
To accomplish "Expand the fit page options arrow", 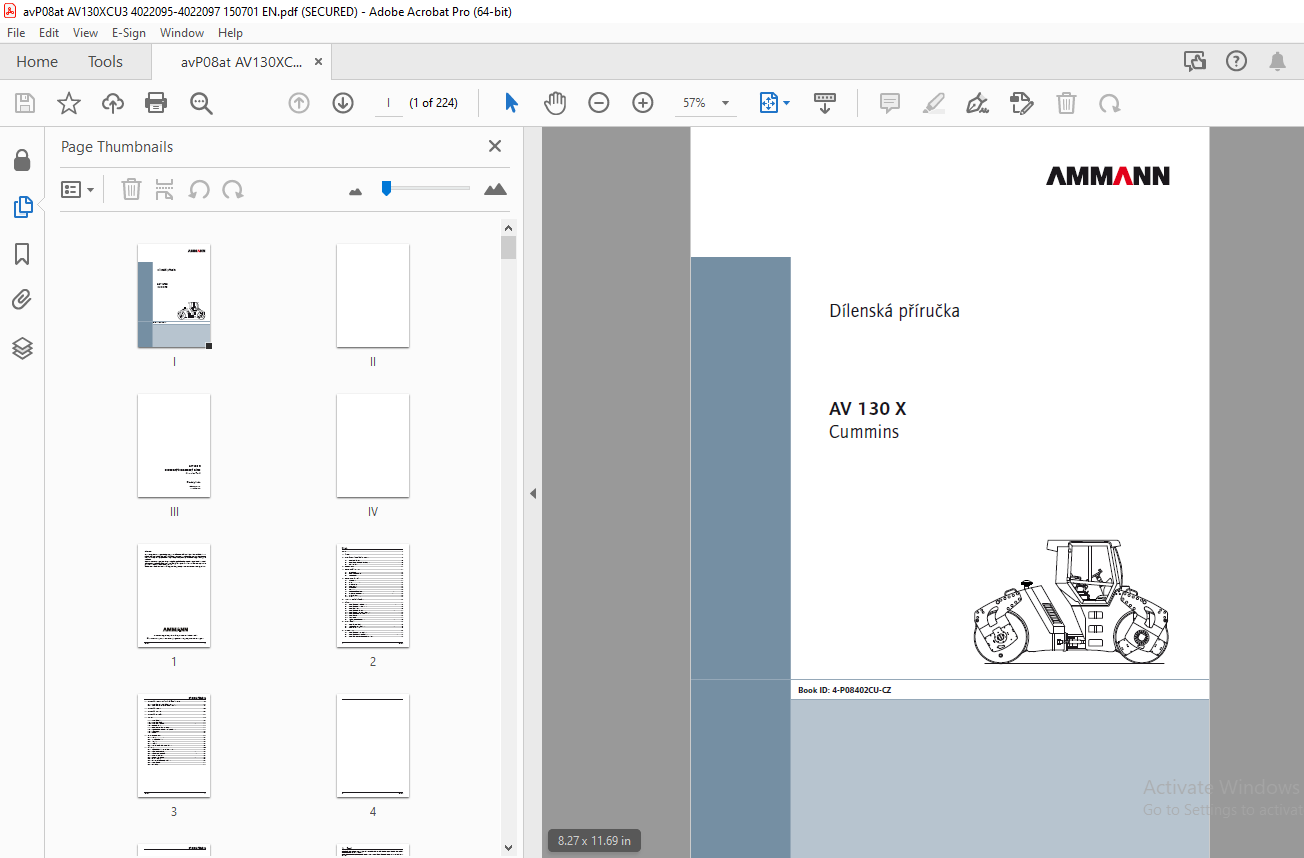I will tap(786, 103).
